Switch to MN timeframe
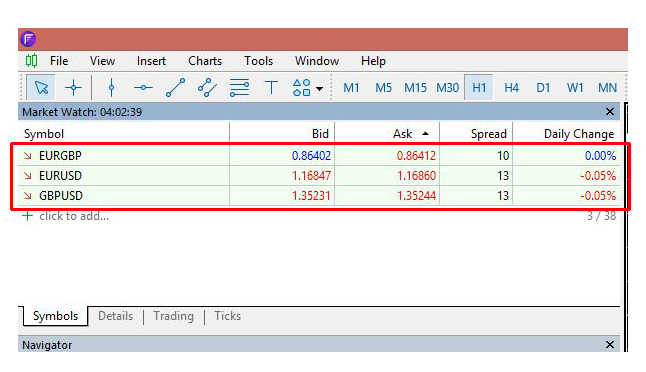Image resolution: width=646 pixels, height=372 pixels. coord(607,87)
